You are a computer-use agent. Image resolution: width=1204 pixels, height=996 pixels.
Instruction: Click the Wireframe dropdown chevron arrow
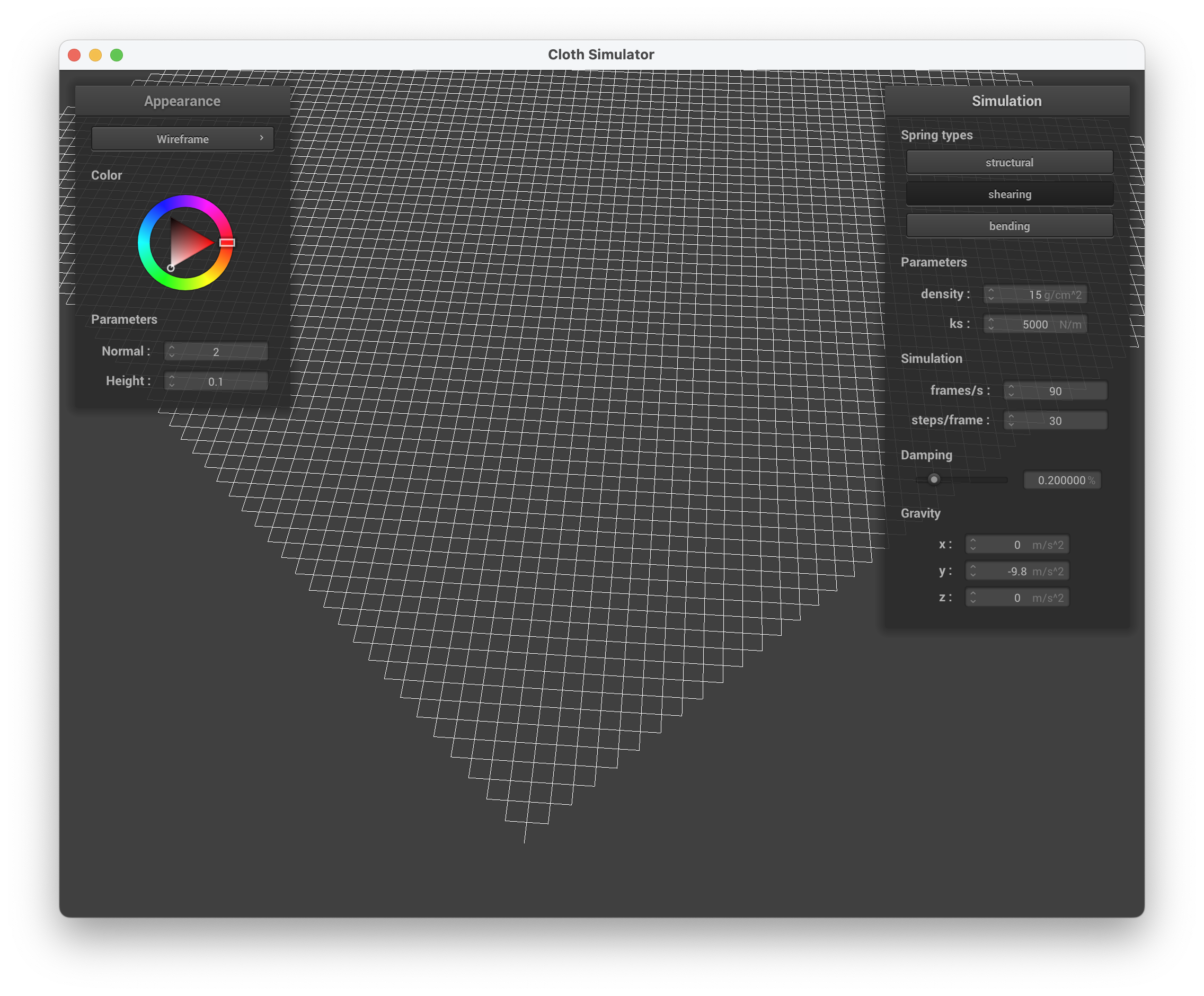click(x=261, y=138)
